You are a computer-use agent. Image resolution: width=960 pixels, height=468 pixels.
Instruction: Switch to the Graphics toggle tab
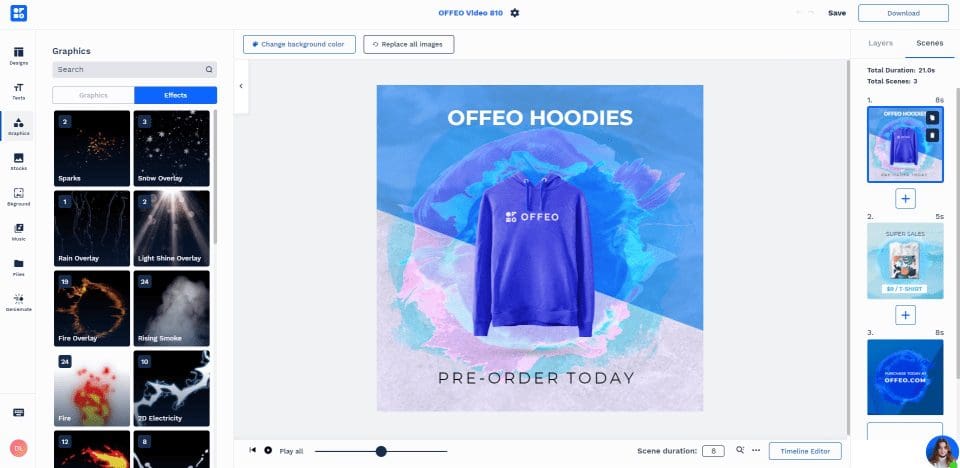[93, 95]
